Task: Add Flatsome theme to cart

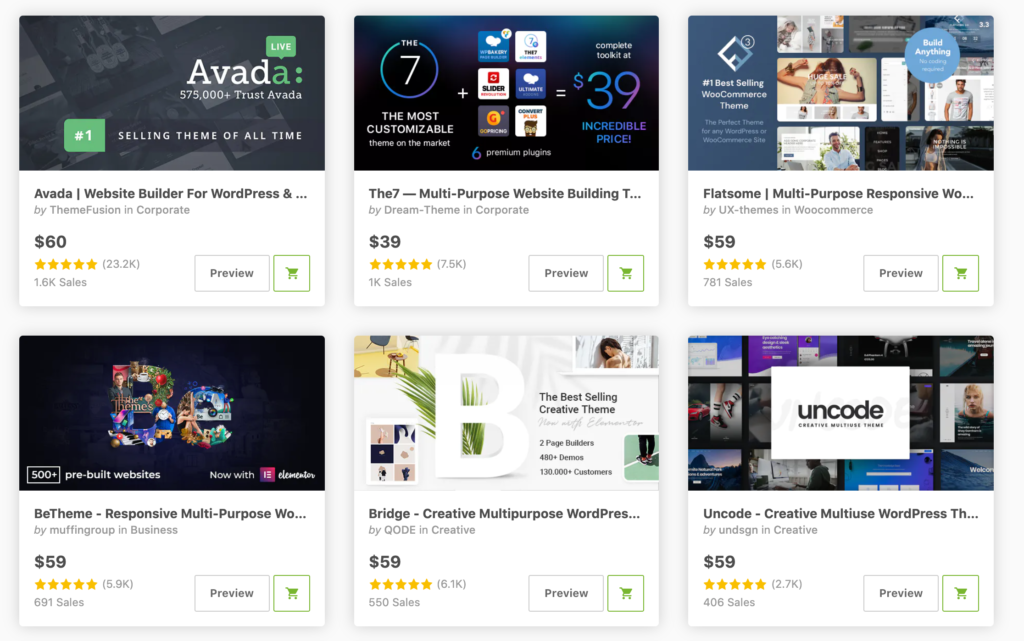Action: pos(960,273)
